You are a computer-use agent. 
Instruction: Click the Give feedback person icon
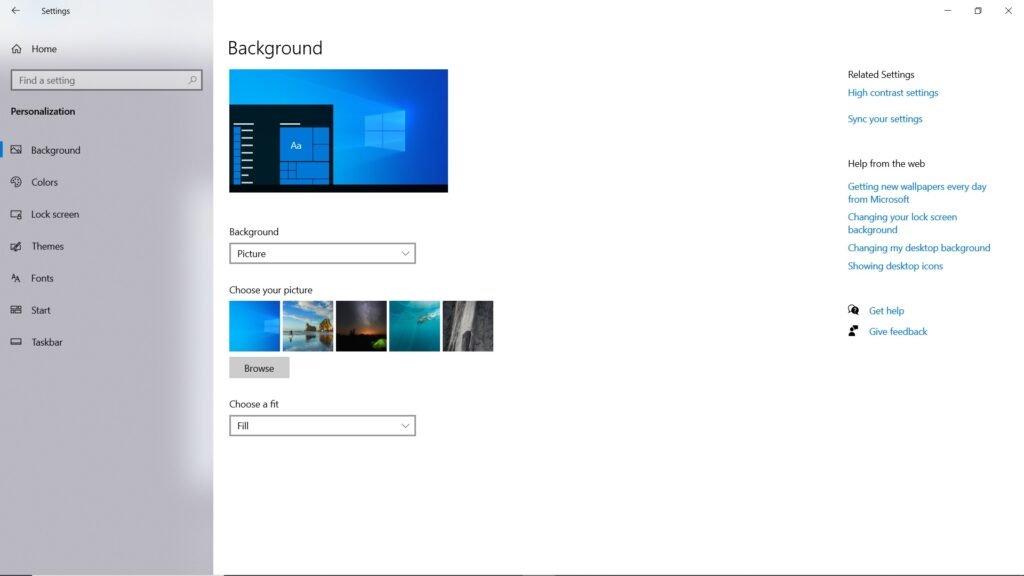pyautogui.click(x=853, y=331)
